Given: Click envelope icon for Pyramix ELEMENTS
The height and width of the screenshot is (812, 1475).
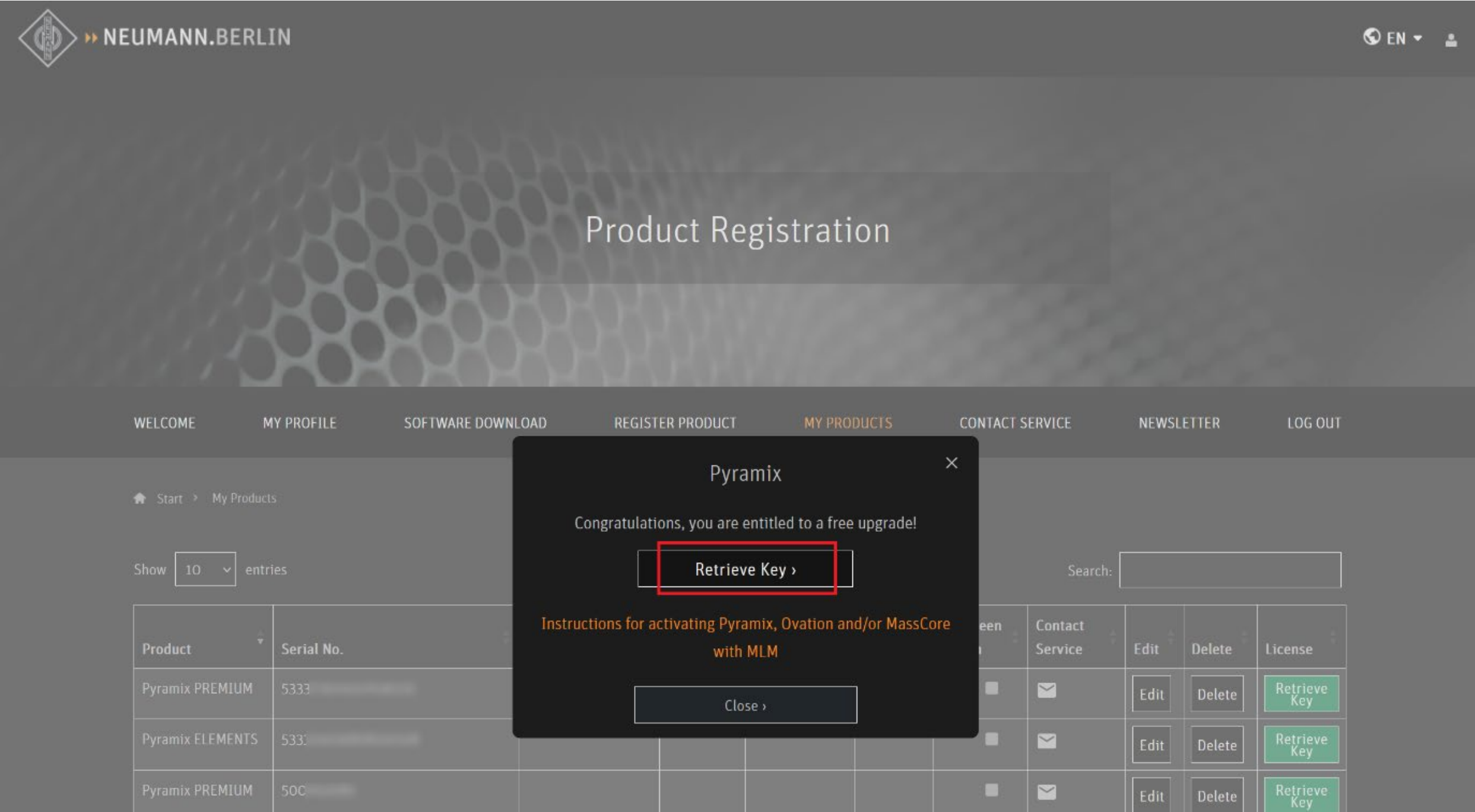Looking at the screenshot, I should [1046, 741].
